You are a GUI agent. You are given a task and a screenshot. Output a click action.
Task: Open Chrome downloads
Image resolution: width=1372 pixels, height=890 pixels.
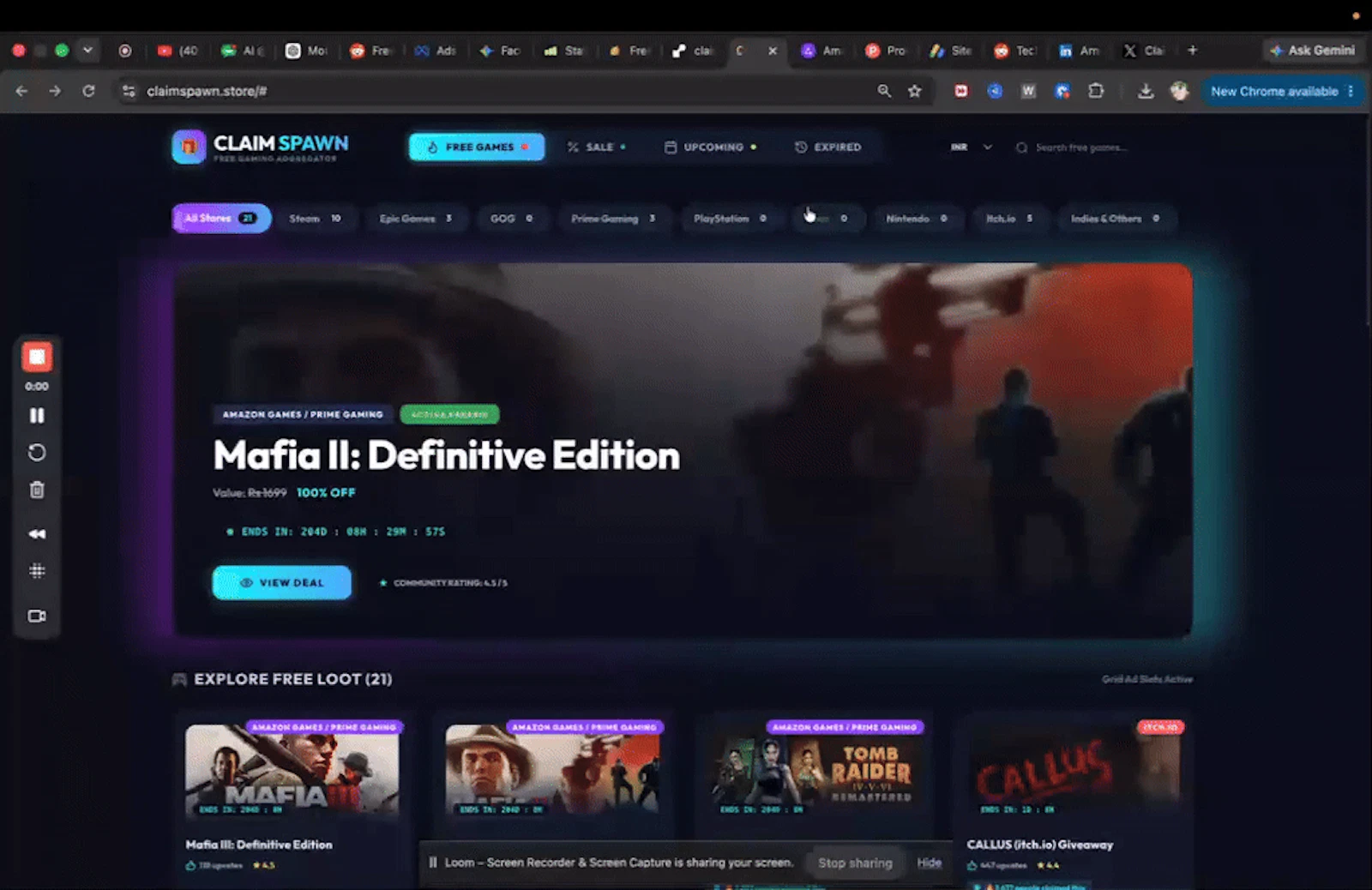coord(1146,91)
